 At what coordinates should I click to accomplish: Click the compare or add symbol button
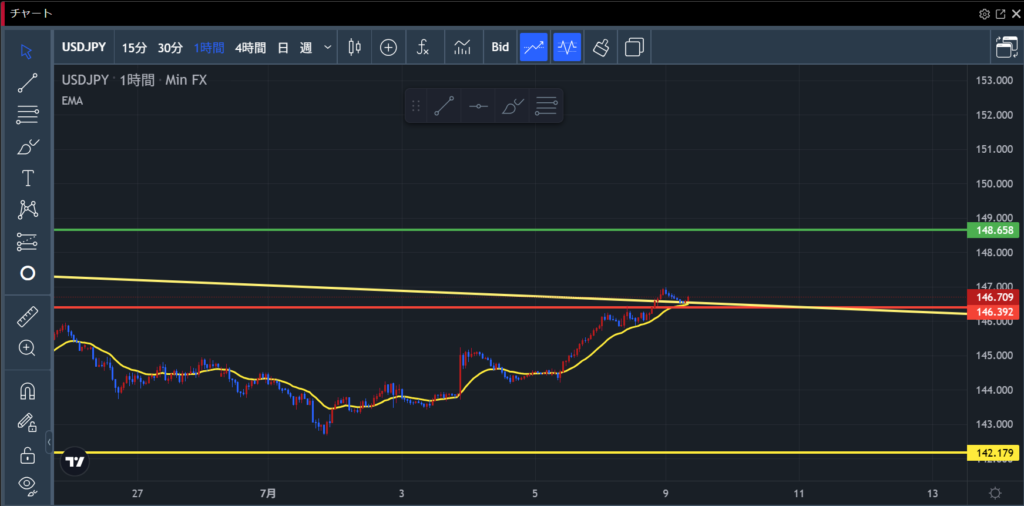[x=389, y=47]
